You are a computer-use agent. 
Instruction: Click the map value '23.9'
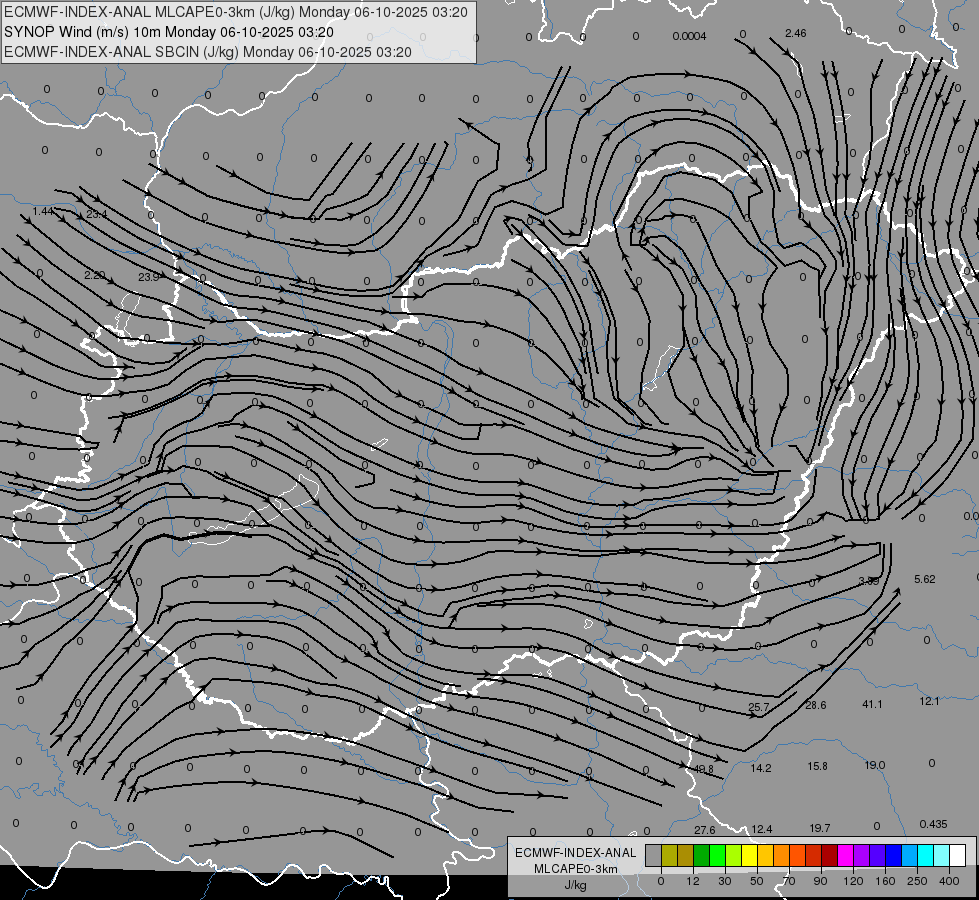tap(149, 277)
